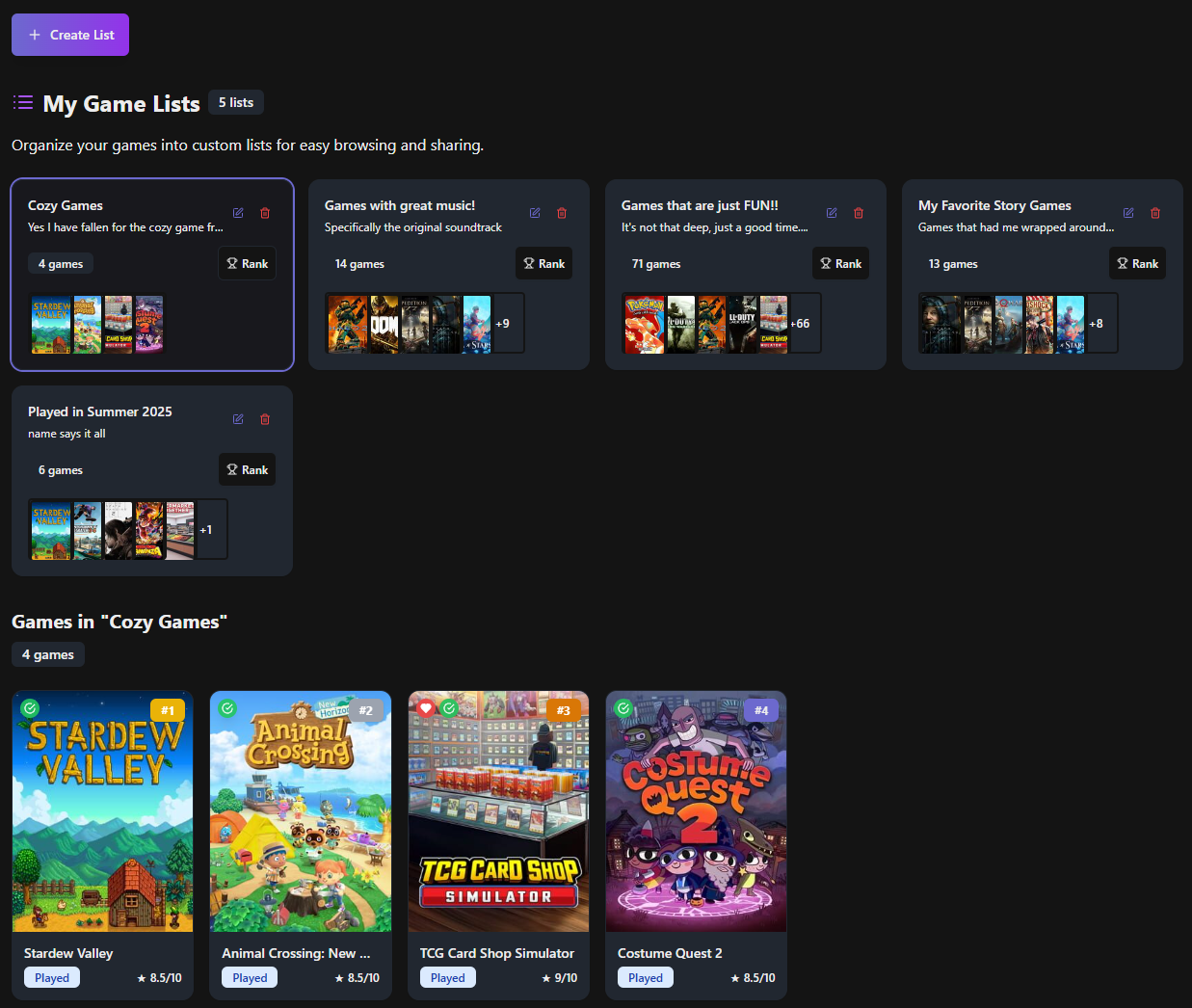This screenshot has height=1008, width=1192.
Task: Open the Stardew Valley cover art
Action: [x=103, y=811]
